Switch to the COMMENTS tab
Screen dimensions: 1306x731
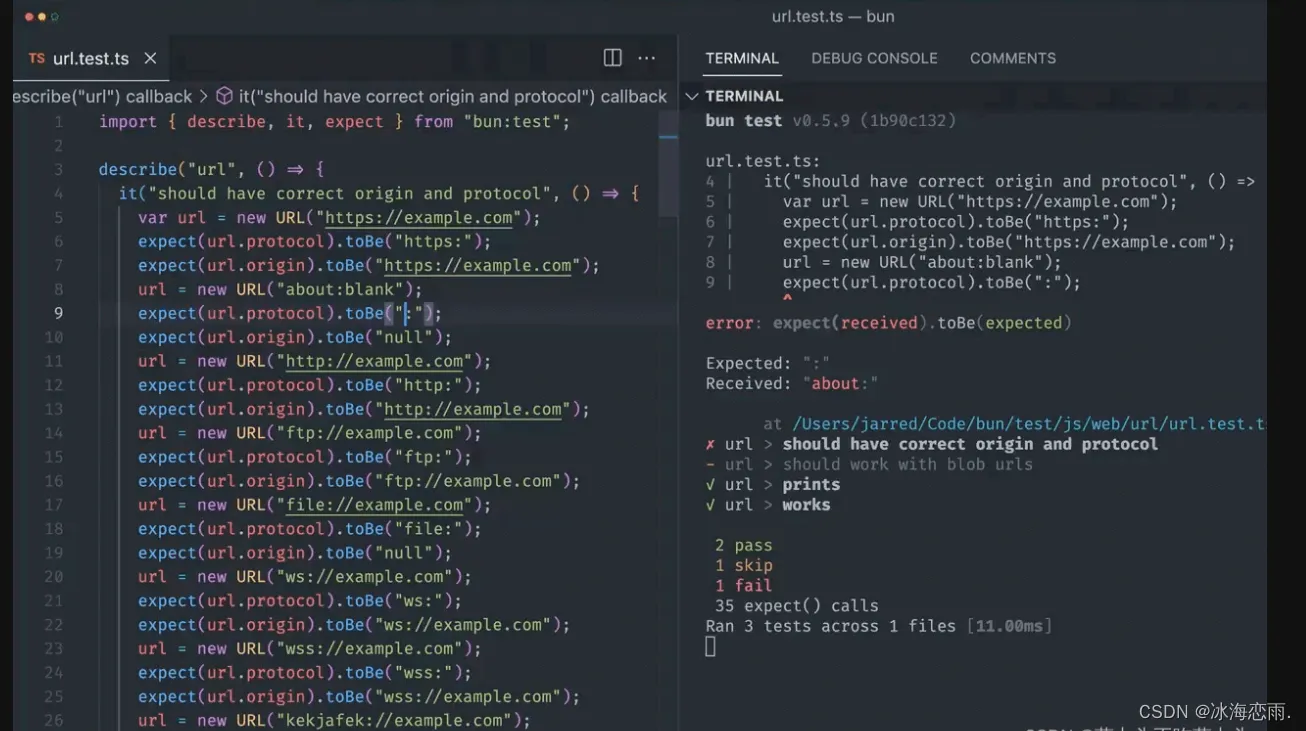[x=1013, y=58]
